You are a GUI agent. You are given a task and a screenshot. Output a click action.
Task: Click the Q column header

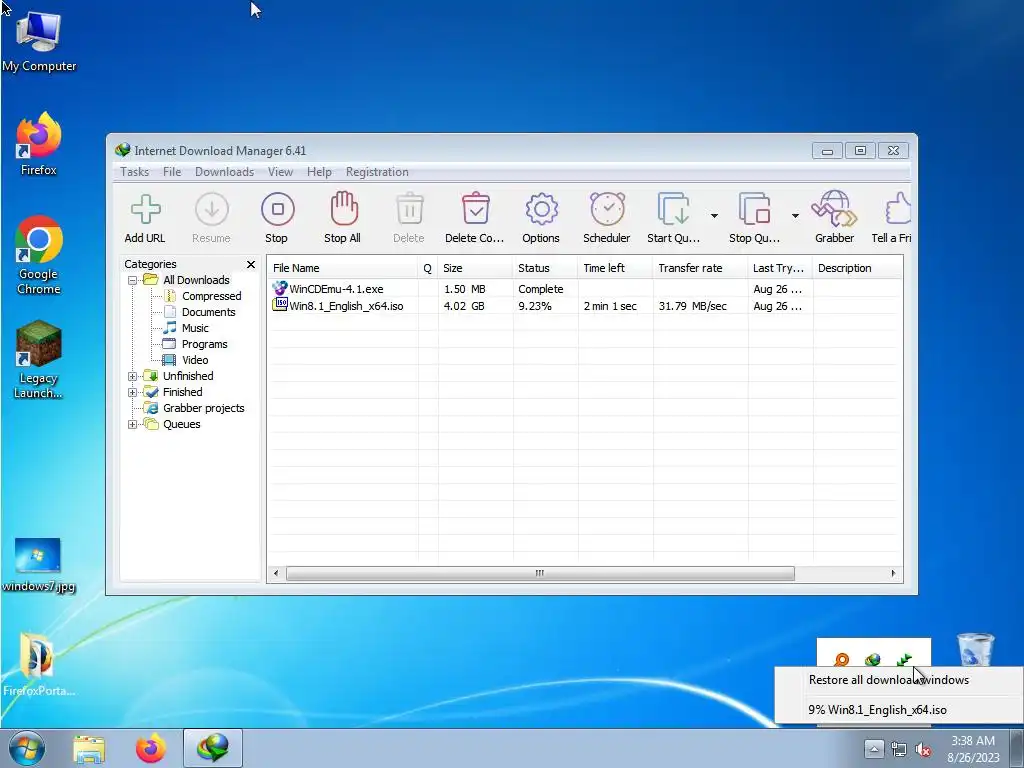428,268
